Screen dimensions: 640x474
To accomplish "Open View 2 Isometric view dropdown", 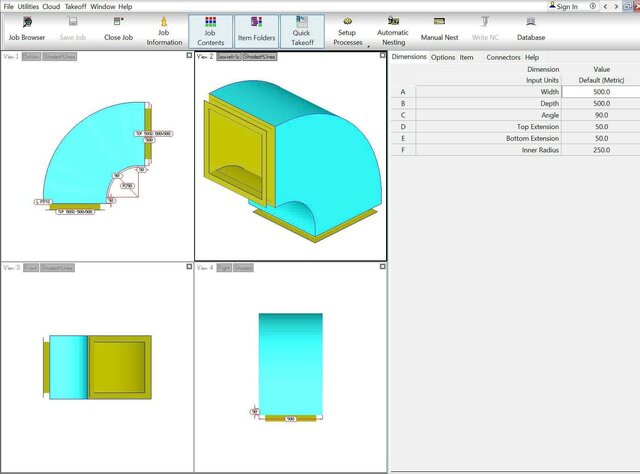I will point(230,57).
